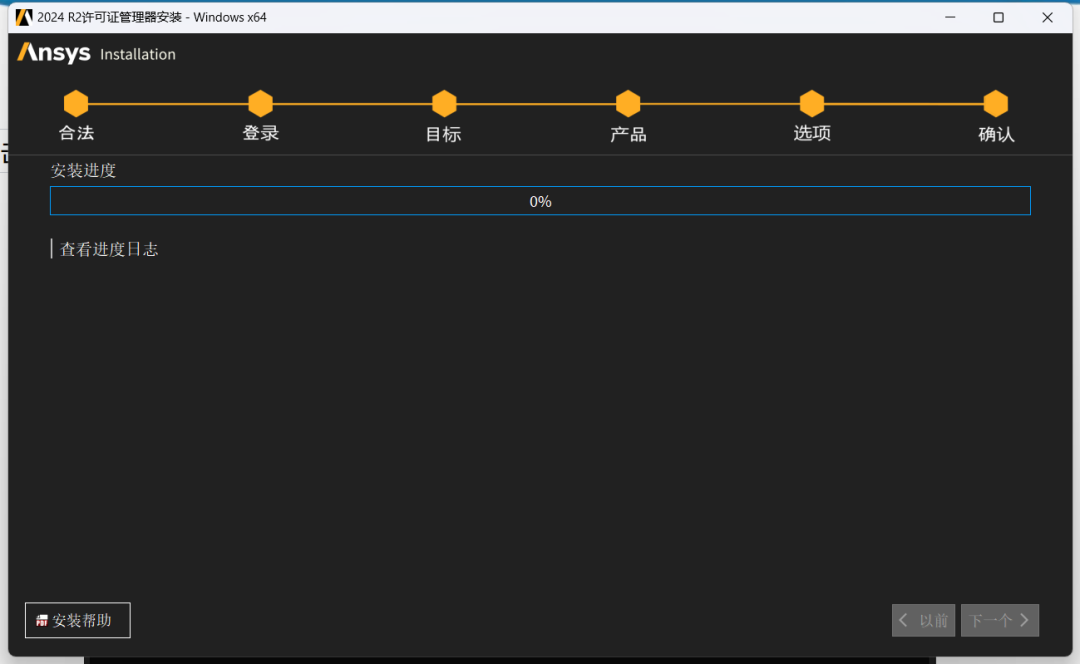Image resolution: width=1080 pixels, height=664 pixels.
Task: Select the 确认 step label
Action: 996,134
